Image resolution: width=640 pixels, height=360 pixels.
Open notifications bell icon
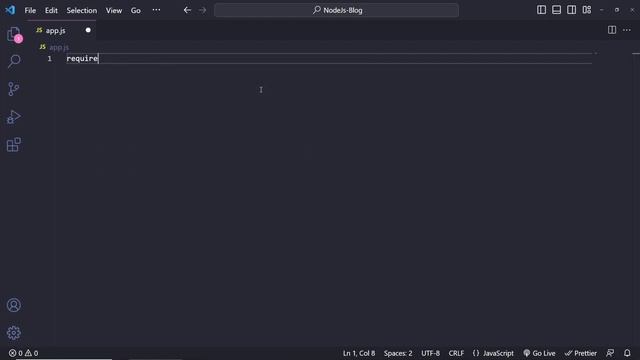point(627,353)
